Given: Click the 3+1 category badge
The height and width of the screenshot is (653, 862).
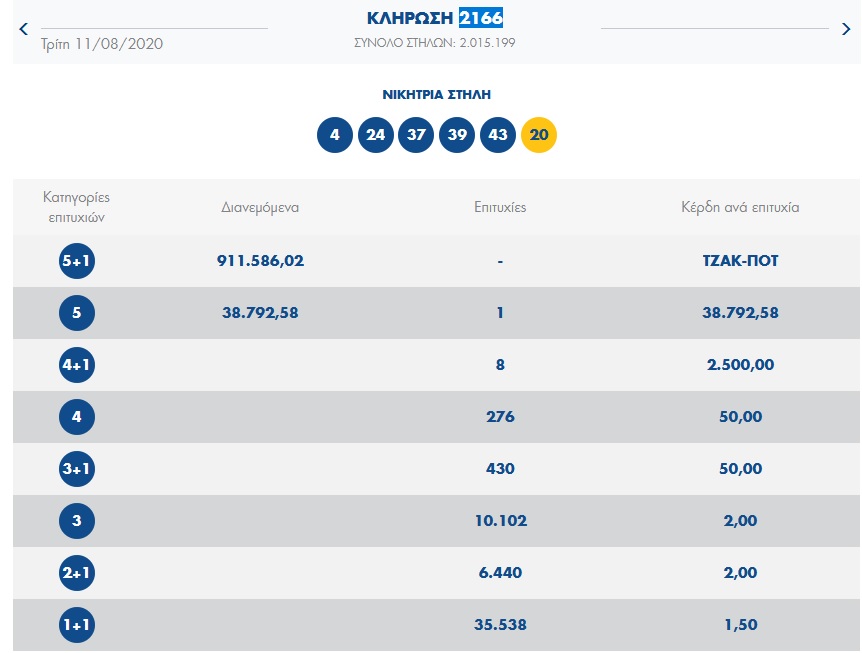Looking at the screenshot, I should pyautogui.click(x=77, y=469).
